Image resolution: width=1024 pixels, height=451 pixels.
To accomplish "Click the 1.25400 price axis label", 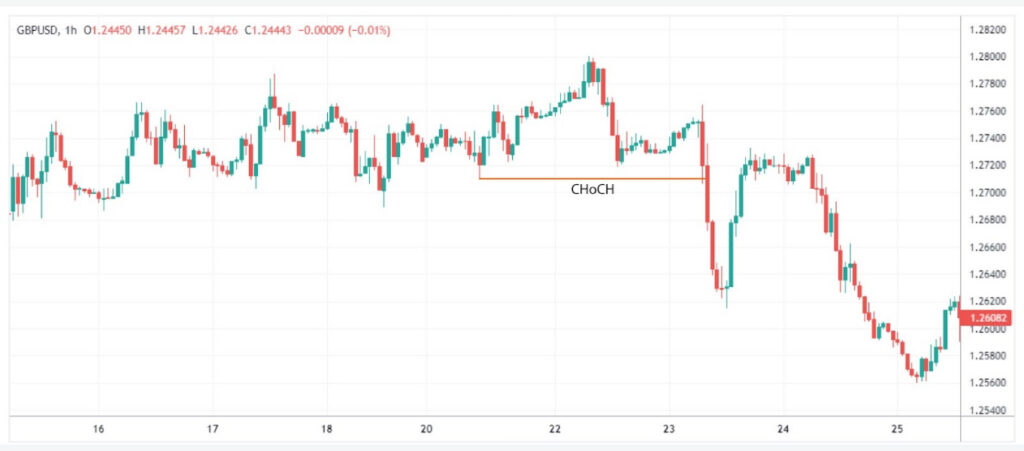I will [987, 411].
